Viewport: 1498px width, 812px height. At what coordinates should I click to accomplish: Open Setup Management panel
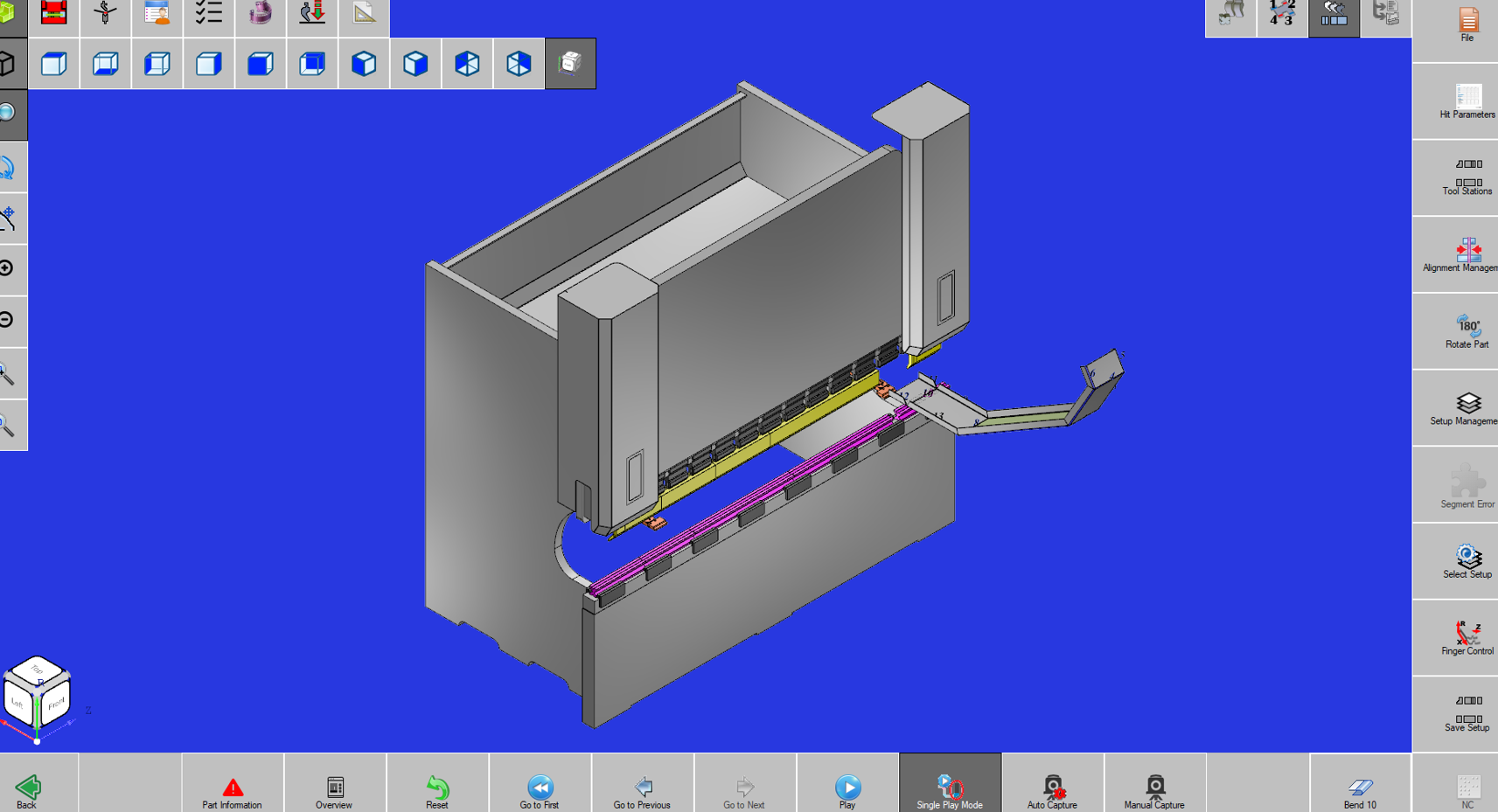pyautogui.click(x=1467, y=408)
